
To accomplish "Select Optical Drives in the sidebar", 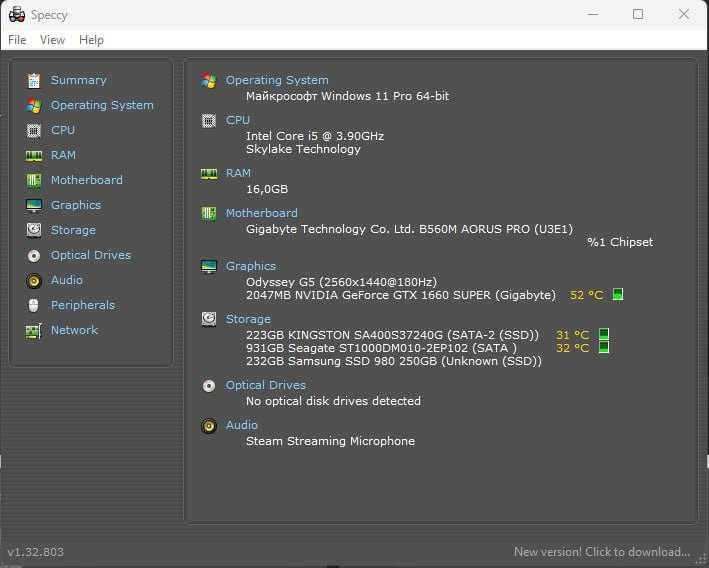I will click(x=91, y=255).
